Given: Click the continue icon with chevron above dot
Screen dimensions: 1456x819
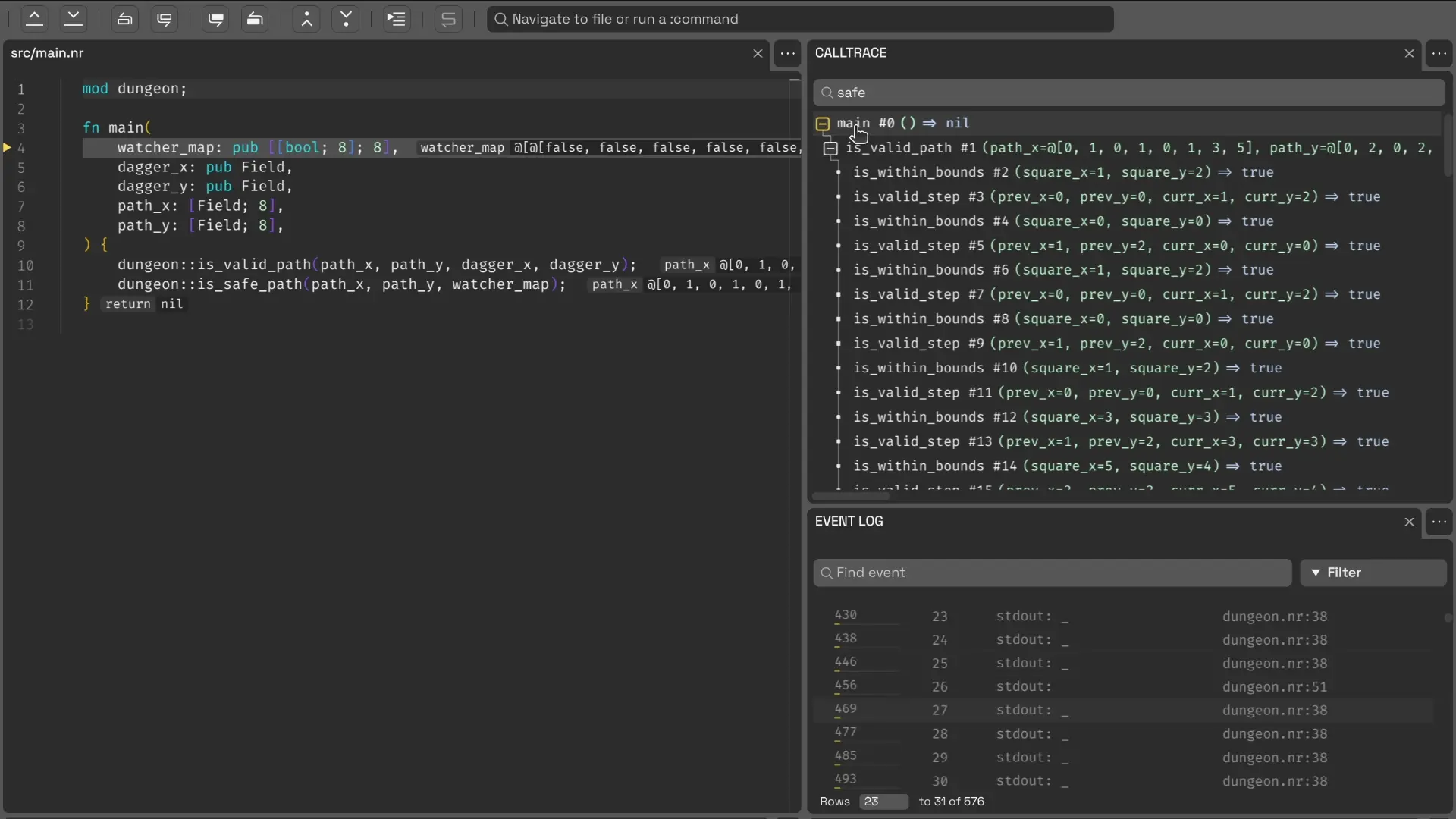Looking at the screenshot, I should pyautogui.click(x=346, y=19).
